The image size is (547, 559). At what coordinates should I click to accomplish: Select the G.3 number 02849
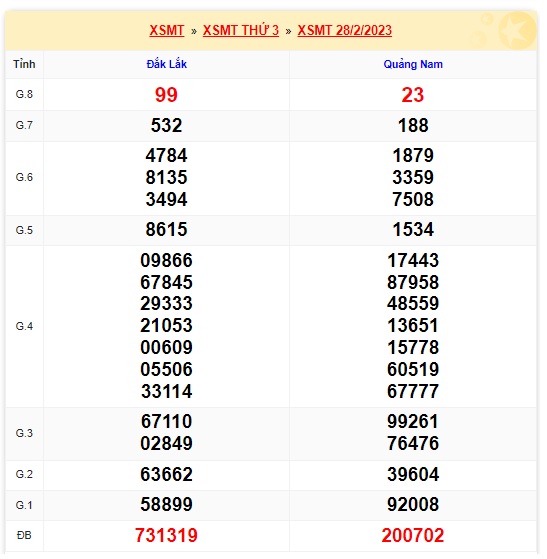point(167,443)
